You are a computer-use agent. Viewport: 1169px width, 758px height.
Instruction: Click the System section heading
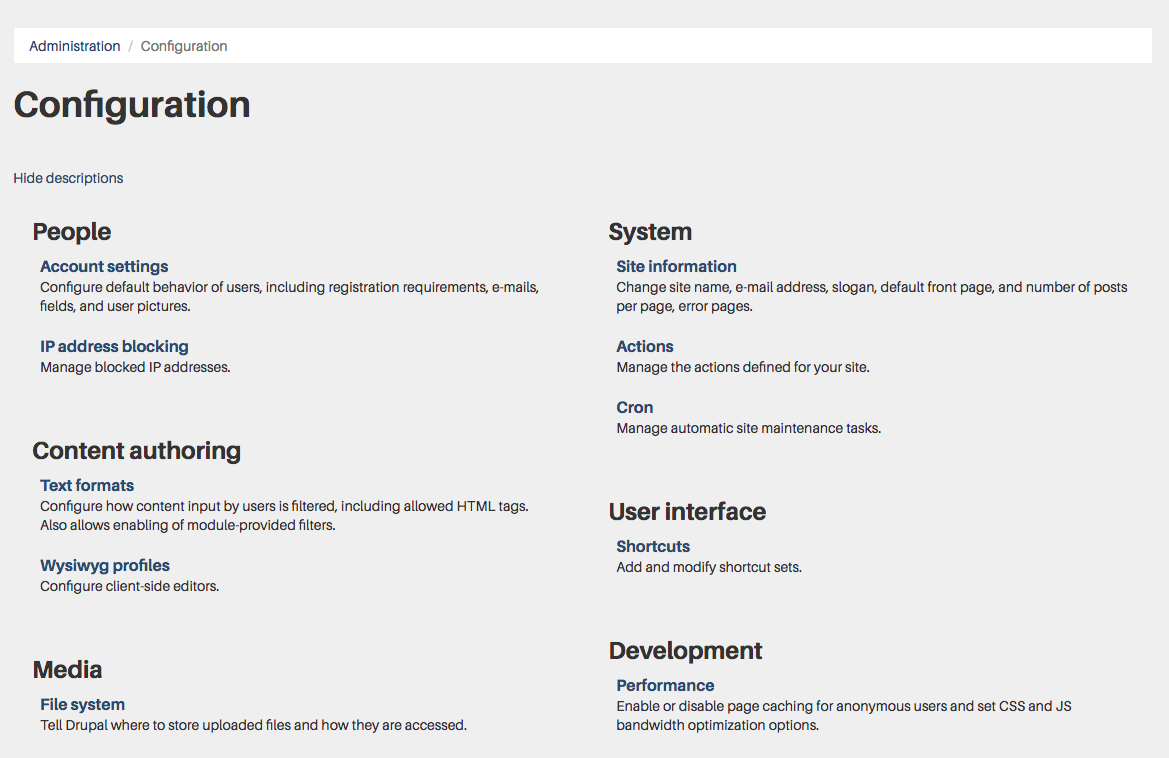pos(650,232)
